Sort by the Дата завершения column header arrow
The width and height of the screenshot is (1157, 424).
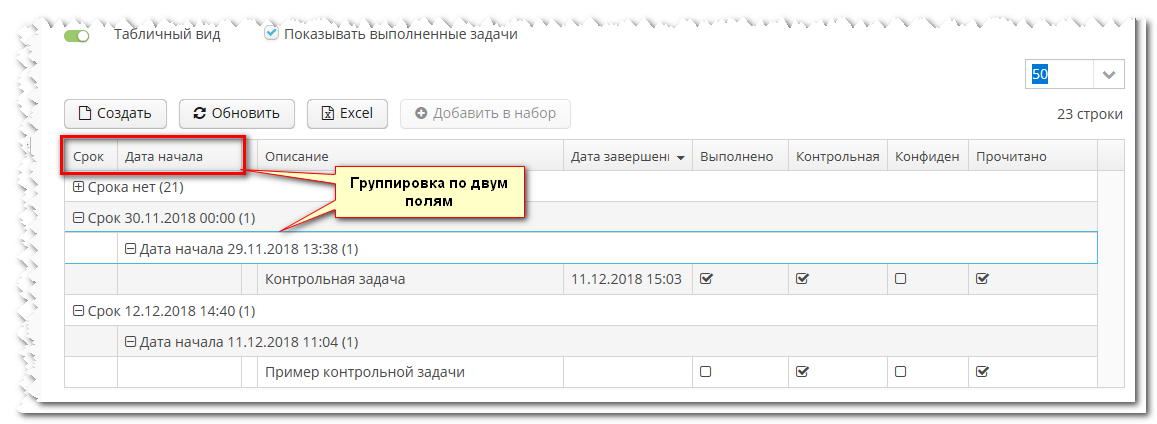pos(681,158)
